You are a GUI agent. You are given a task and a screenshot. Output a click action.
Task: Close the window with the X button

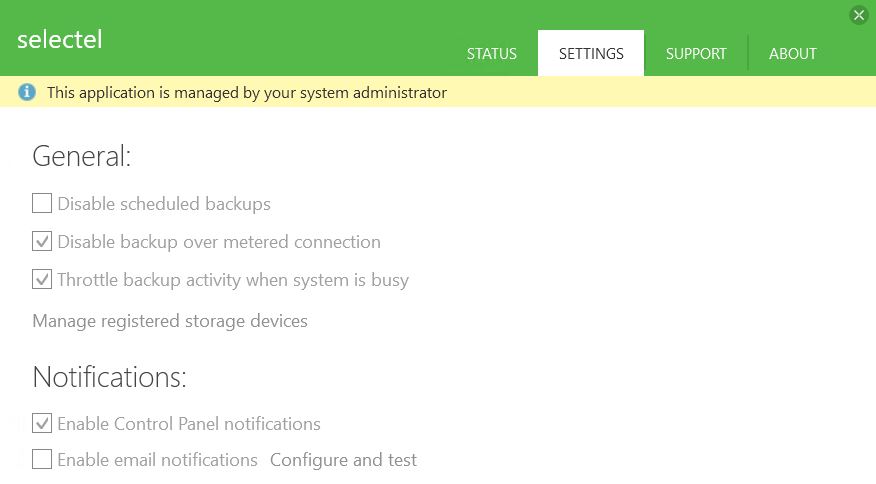click(x=859, y=16)
